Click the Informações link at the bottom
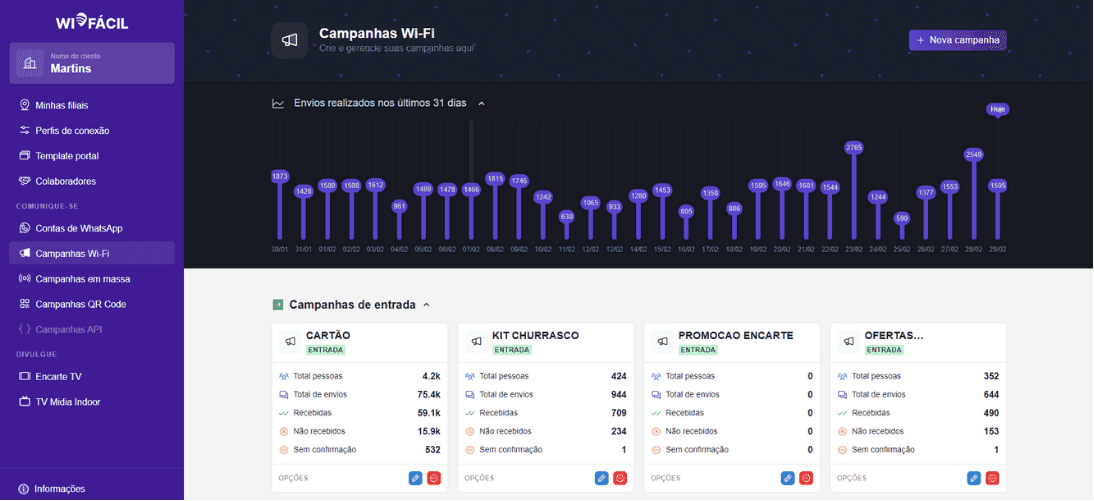Screen dimensions: 1094x501 [x=52, y=488]
